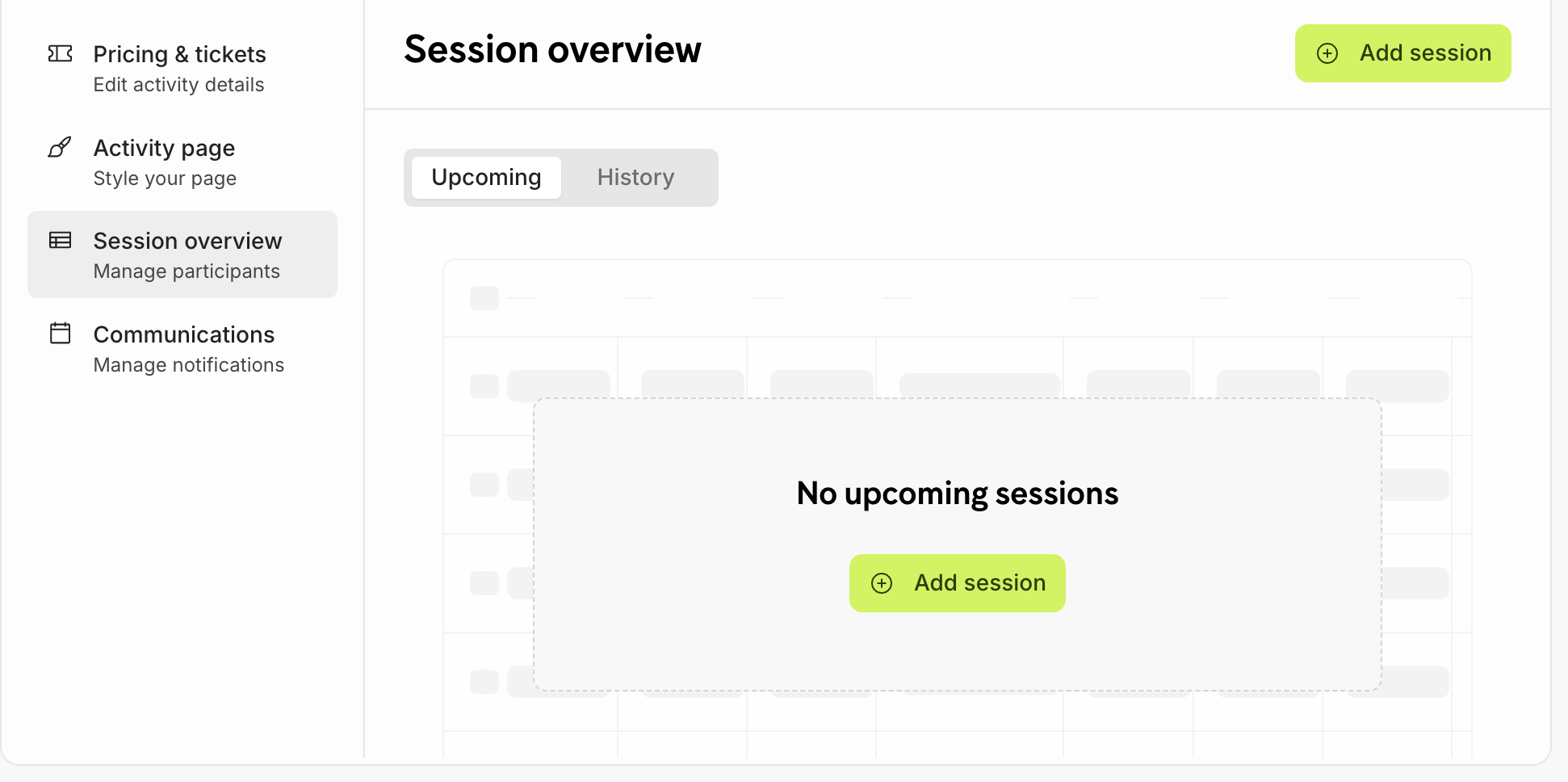The height and width of the screenshot is (782, 1568).
Task: Click the calendar icon beside Communications
Action: click(x=61, y=333)
